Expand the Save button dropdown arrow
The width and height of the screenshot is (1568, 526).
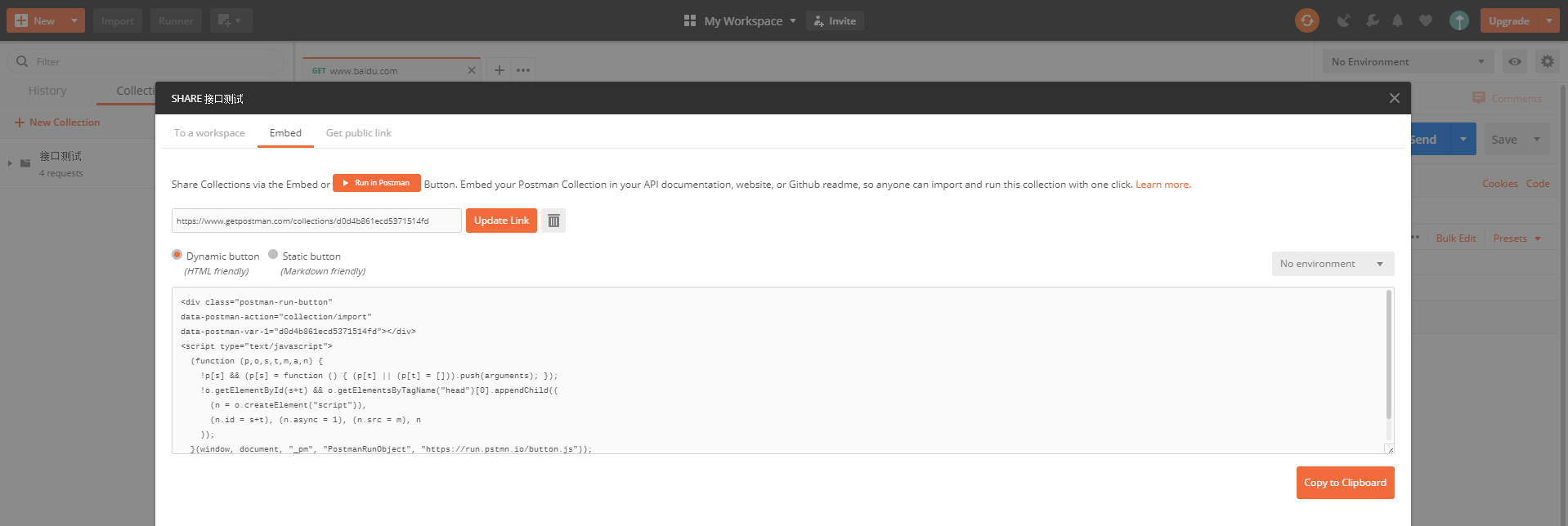(1537, 139)
